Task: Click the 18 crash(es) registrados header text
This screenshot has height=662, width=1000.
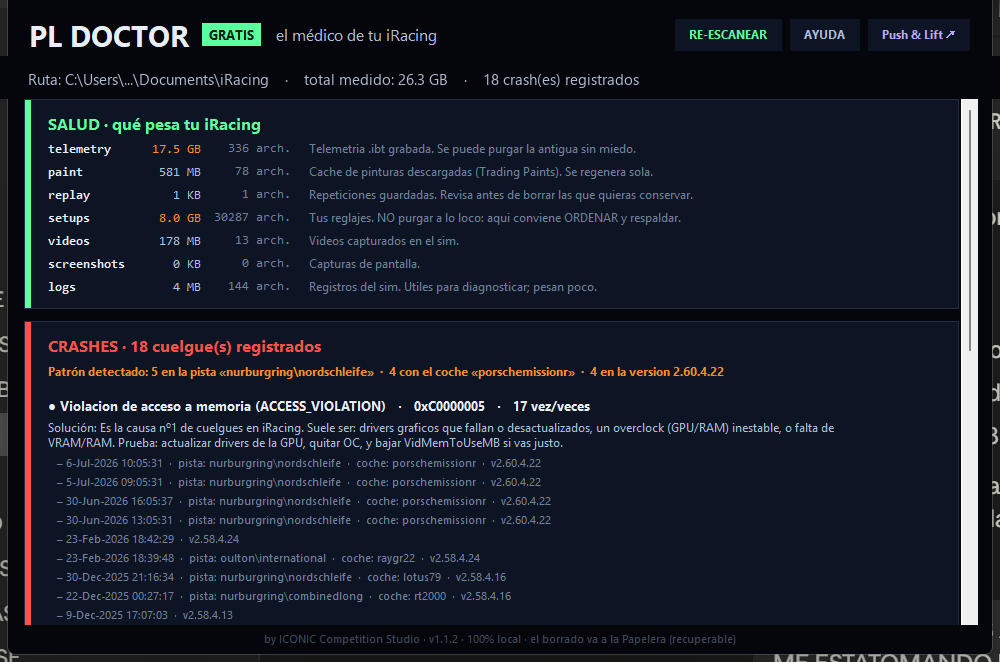Action: click(561, 80)
